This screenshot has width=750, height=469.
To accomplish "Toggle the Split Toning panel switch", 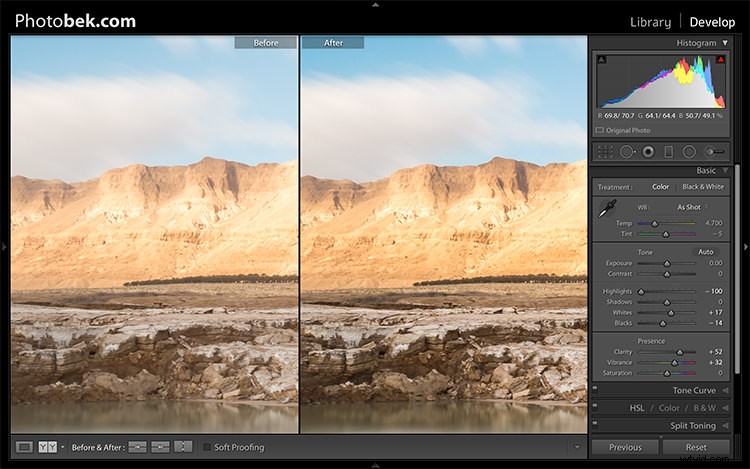I will 595,424.
